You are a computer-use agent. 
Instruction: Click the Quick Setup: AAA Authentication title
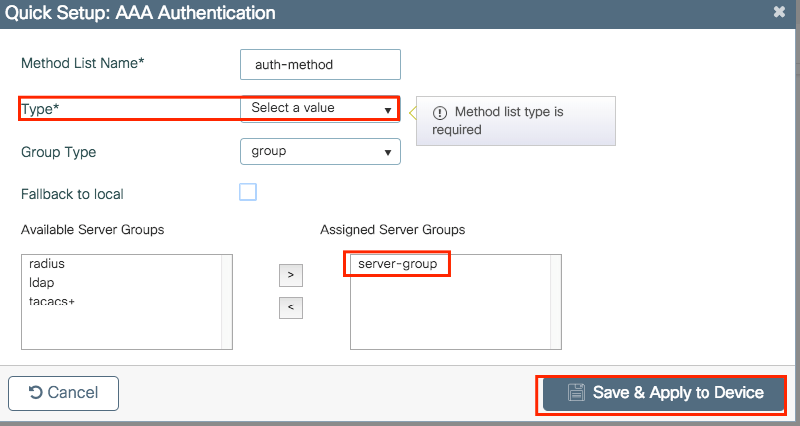point(140,14)
